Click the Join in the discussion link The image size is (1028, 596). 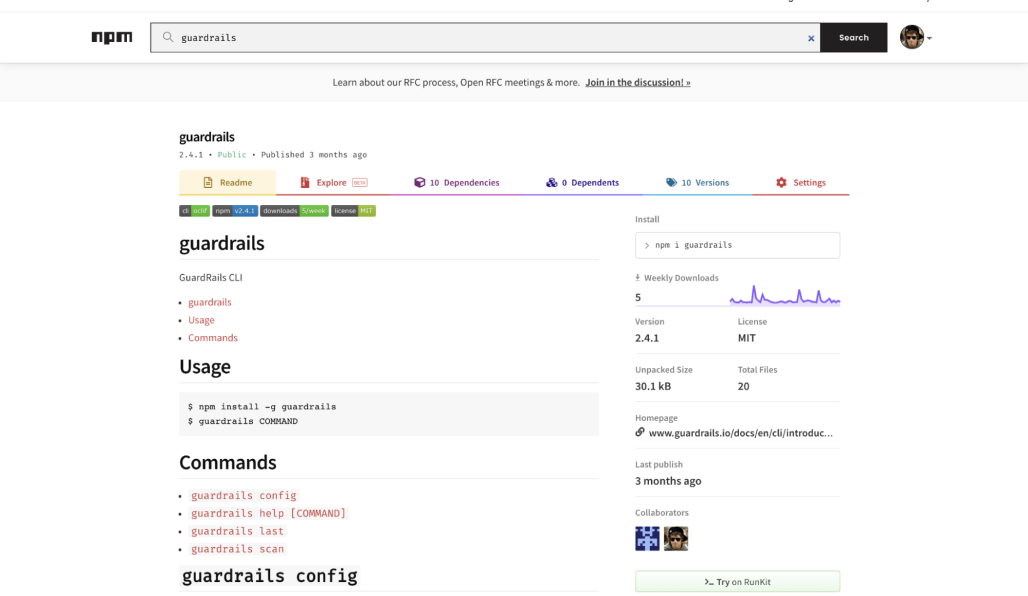[638, 82]
